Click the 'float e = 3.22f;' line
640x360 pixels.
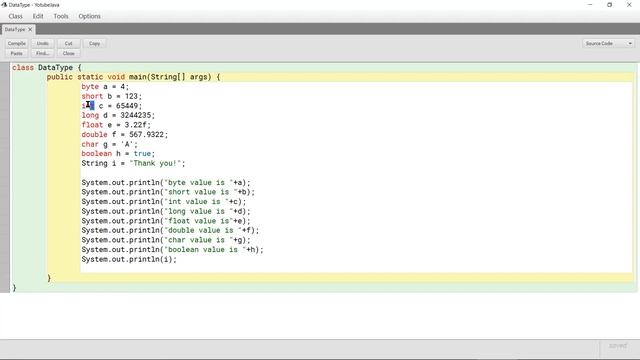(116, 125)
